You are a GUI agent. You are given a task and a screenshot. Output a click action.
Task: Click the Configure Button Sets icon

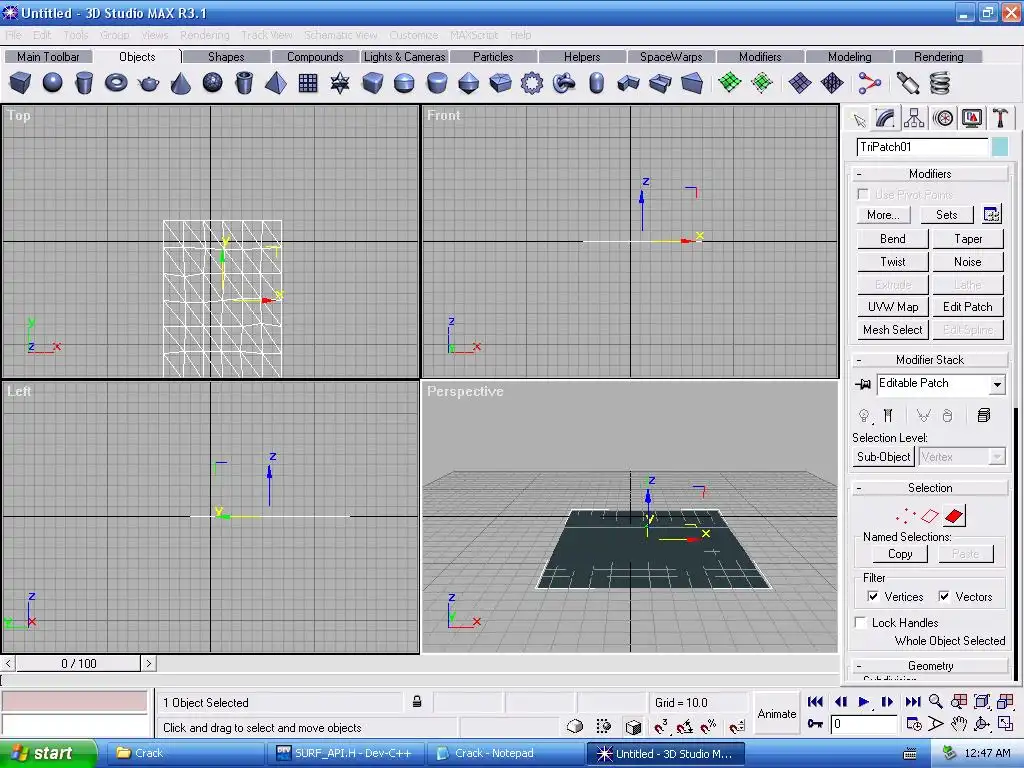[x=991, y=214]
